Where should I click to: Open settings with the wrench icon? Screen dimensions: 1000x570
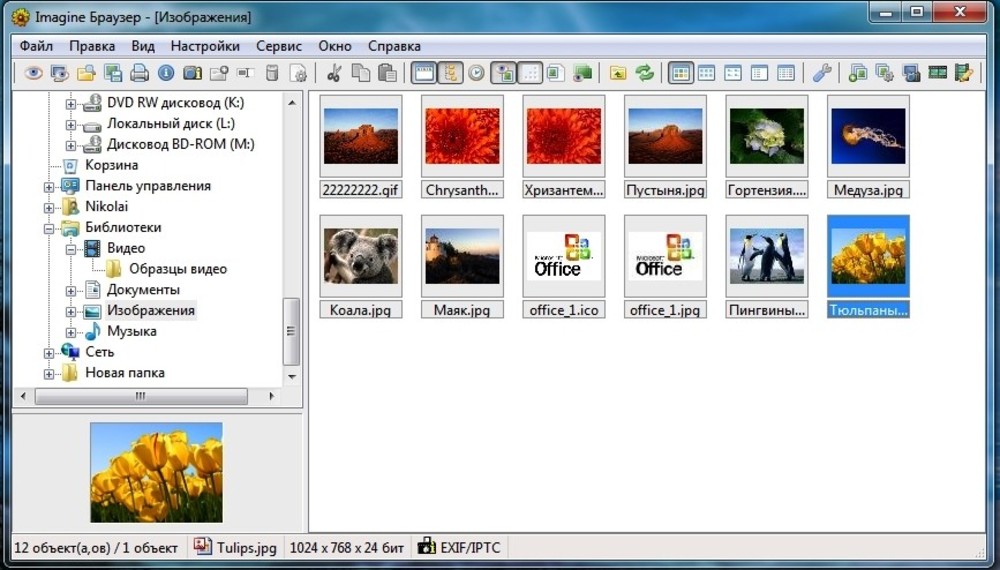(x=822, y=73)
